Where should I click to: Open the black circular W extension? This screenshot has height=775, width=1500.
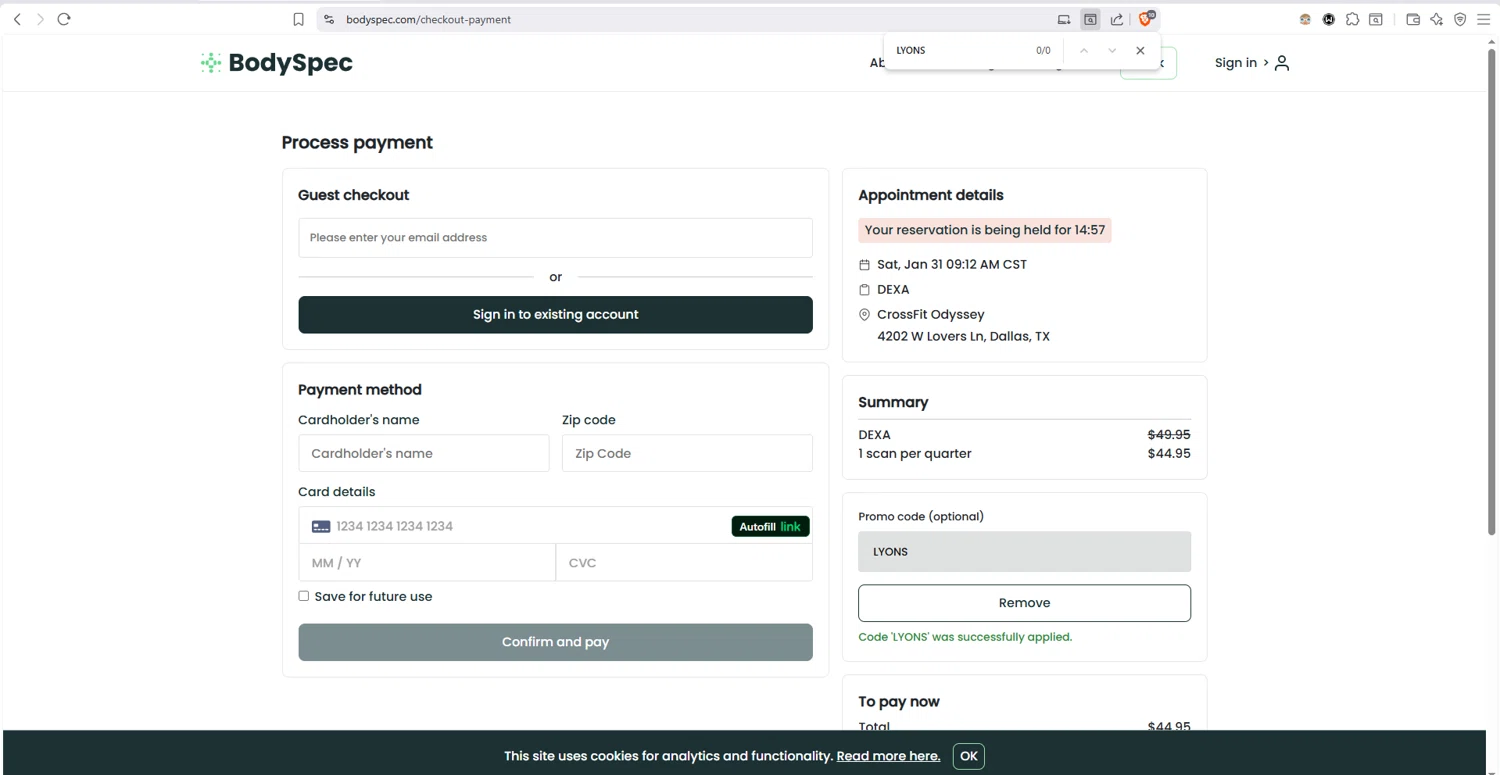pyautogui.click(x=1329, y=19)
